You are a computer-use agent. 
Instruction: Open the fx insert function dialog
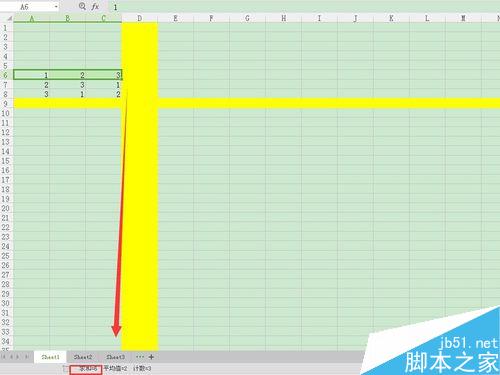point(95,6)
